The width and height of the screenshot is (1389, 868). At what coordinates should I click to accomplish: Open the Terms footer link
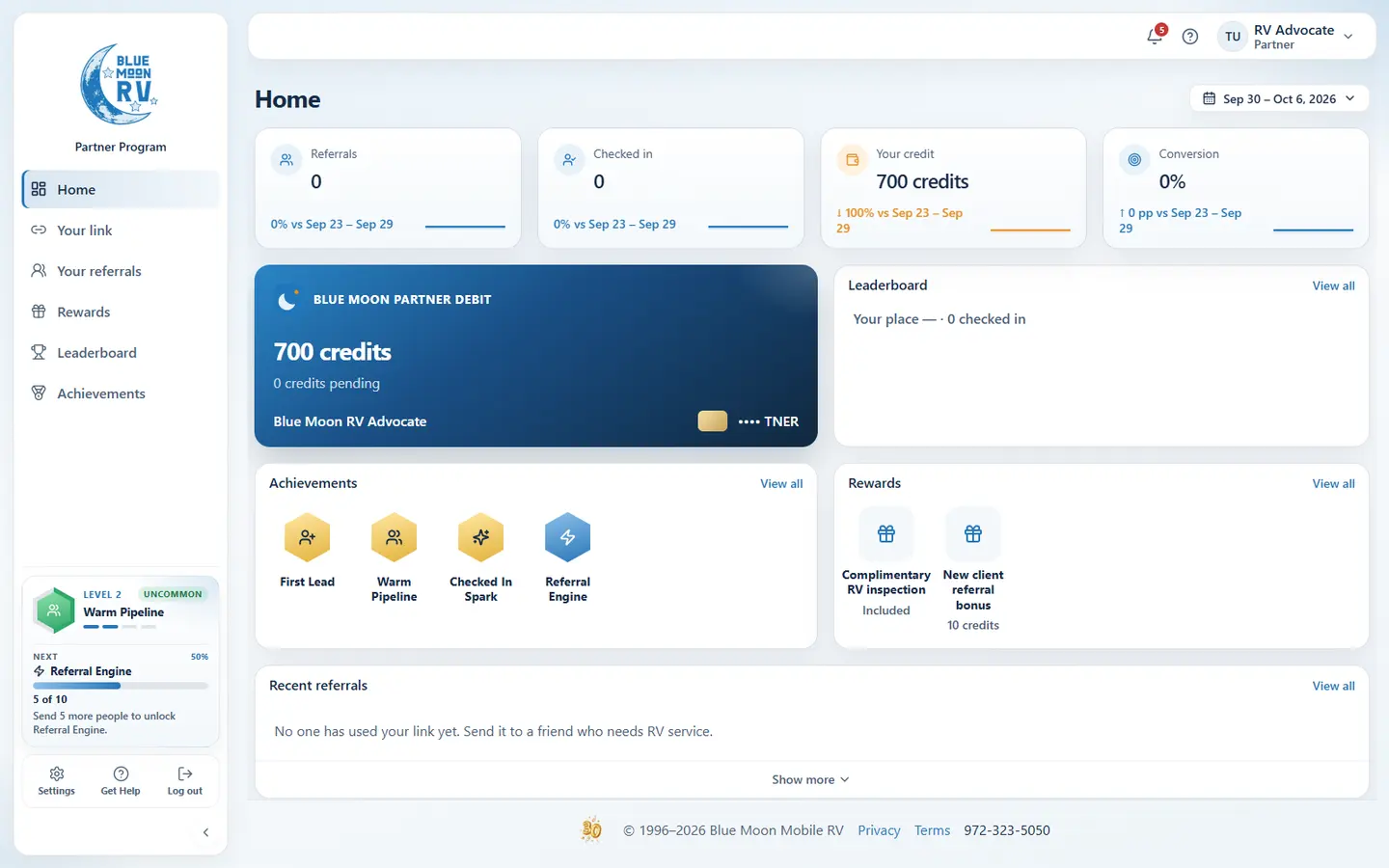pos(932,830)
